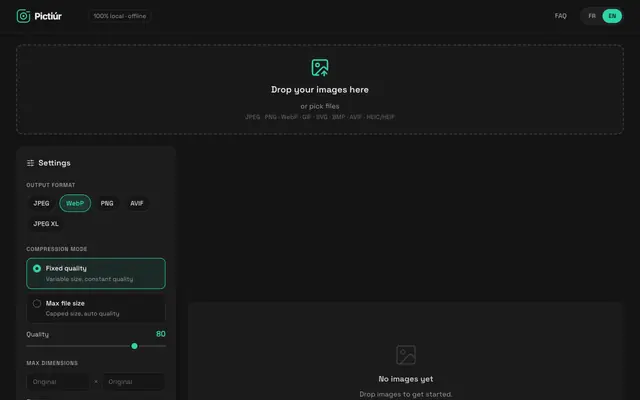Switch language to EN
The height and width of the screenshot is (400, 640).
612,16
